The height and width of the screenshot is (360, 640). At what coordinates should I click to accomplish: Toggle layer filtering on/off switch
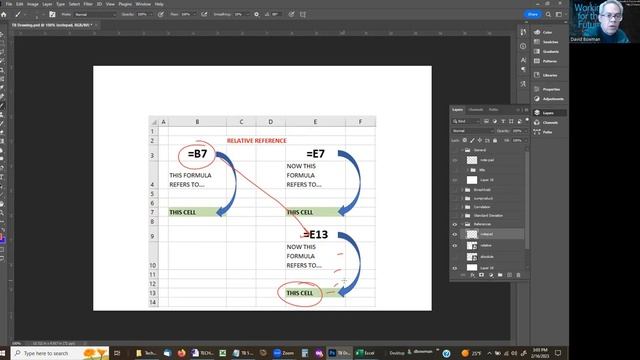[x=527, y=120]
